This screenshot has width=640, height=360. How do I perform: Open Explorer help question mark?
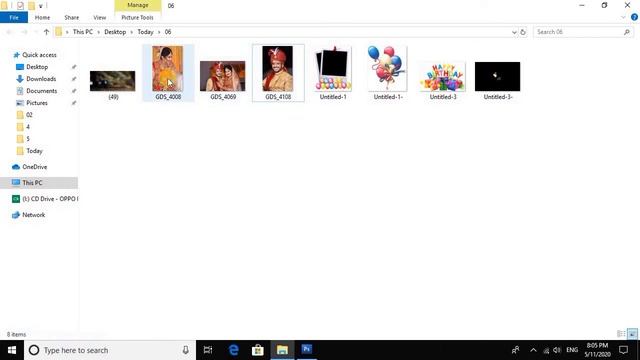[x=634, y=17]
